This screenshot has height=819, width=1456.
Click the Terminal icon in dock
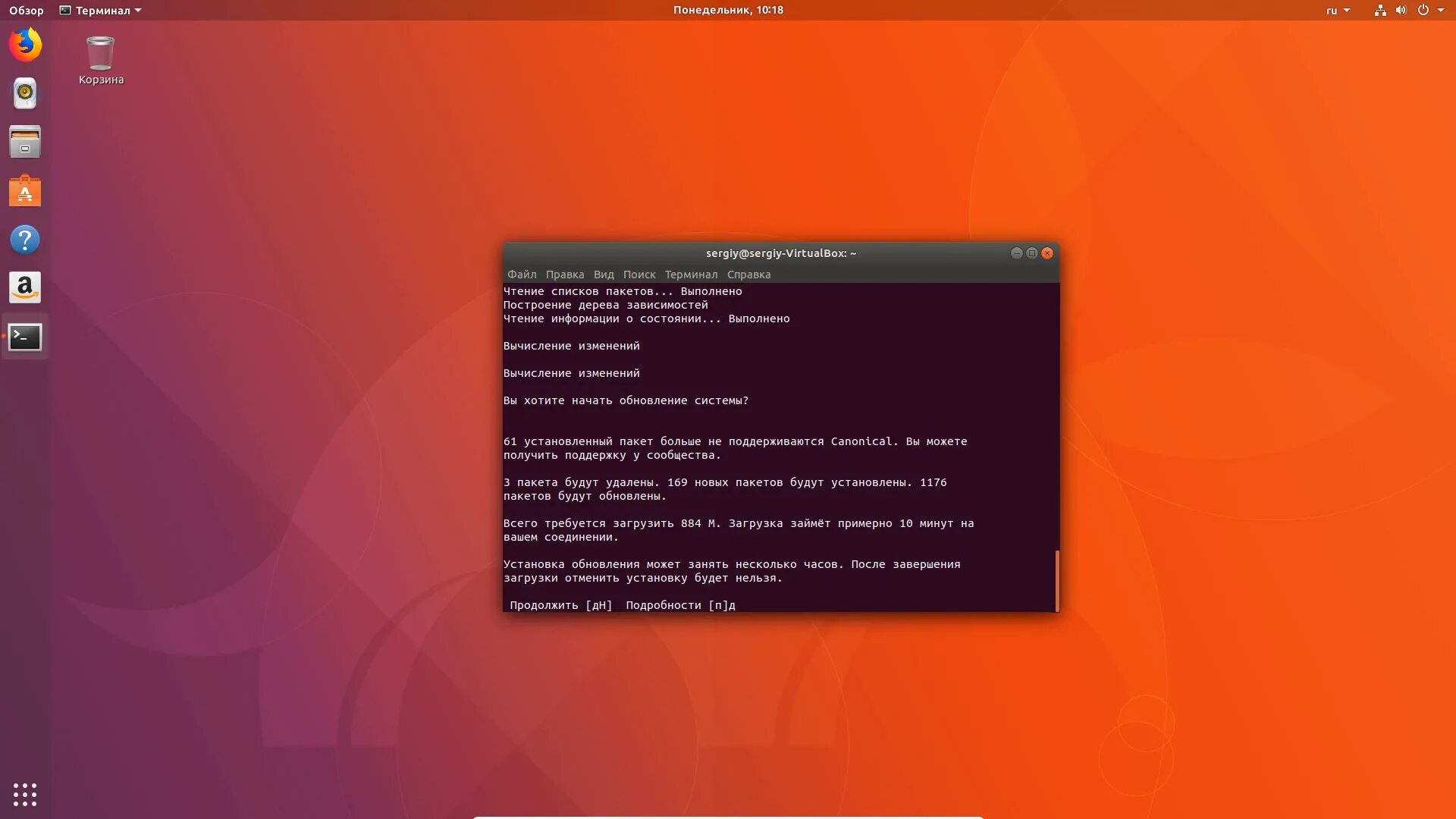click(25, 337)
